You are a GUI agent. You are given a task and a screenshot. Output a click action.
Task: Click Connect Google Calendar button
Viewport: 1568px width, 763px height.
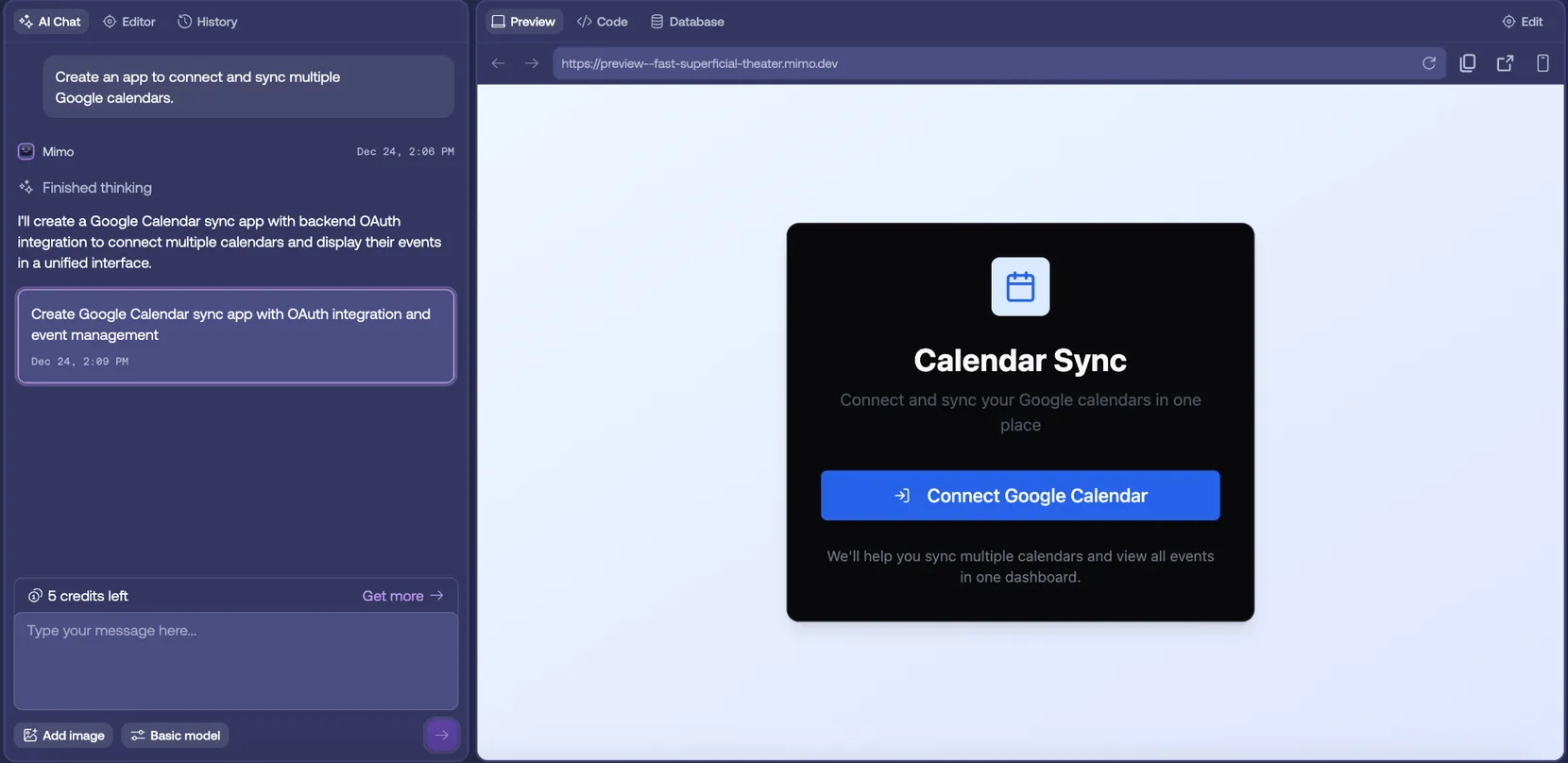point(1020,496)
